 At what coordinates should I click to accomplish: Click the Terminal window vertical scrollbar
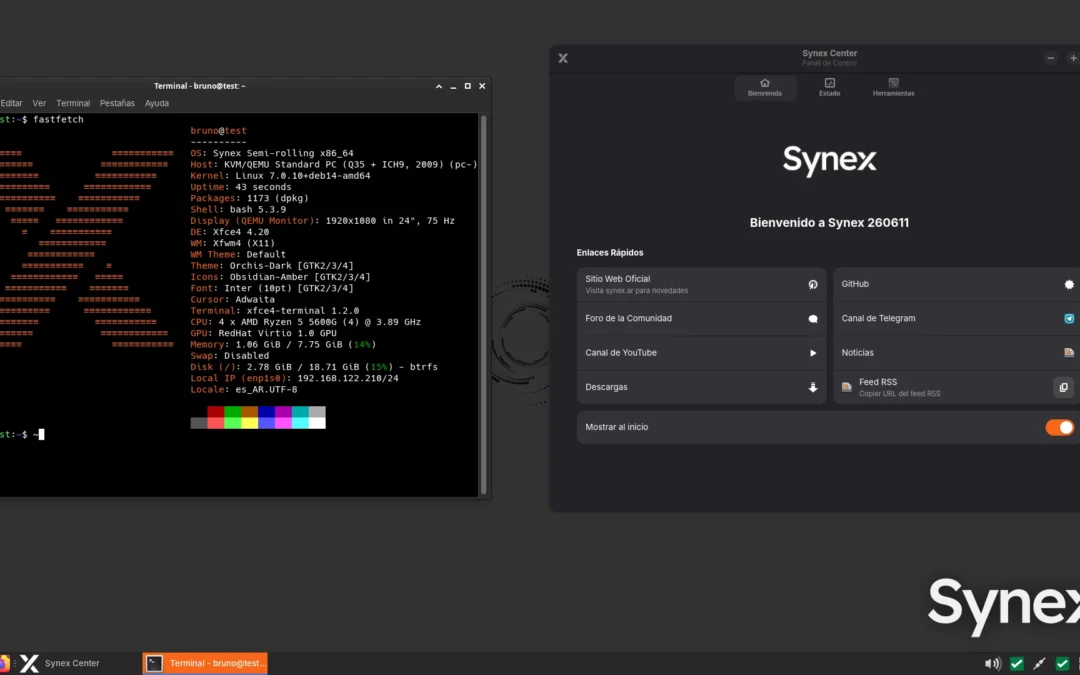pos(484,304)
